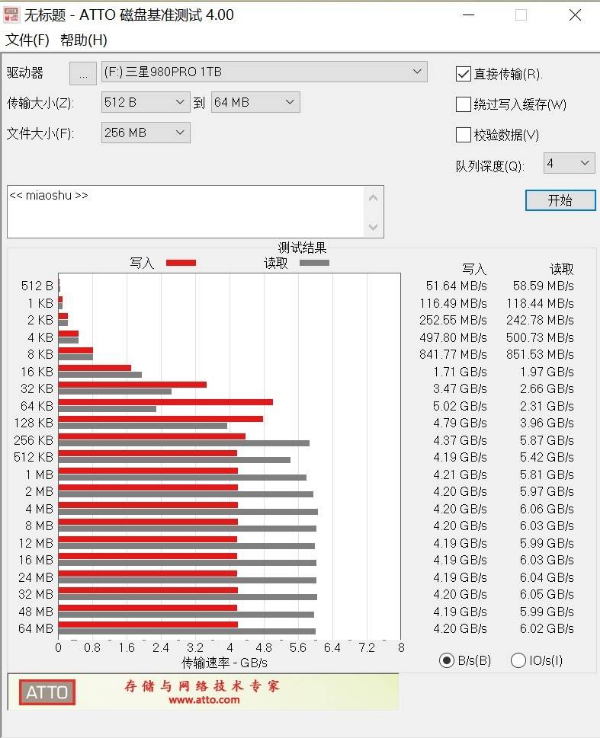Click the 传输速率 - GB/s axis label

pyautogui.click(x=224, y=663)
